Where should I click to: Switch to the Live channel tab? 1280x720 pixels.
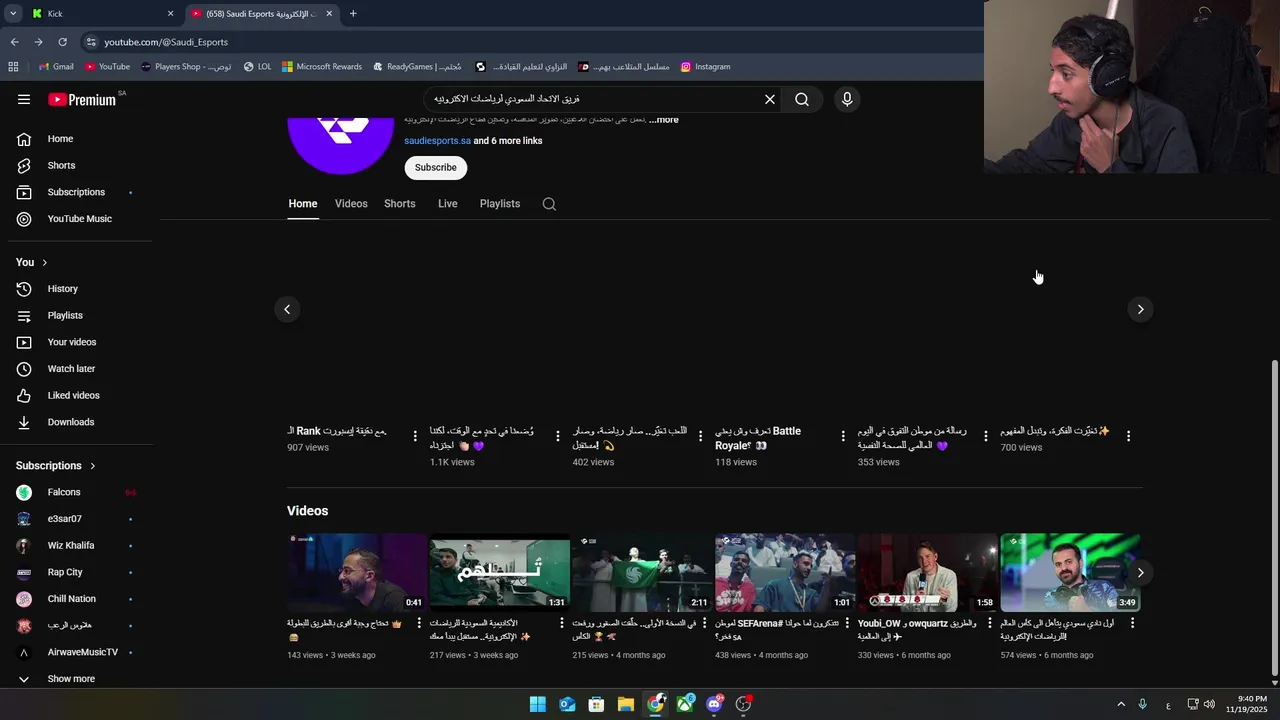pyautogui.click(x=448, y=204)
